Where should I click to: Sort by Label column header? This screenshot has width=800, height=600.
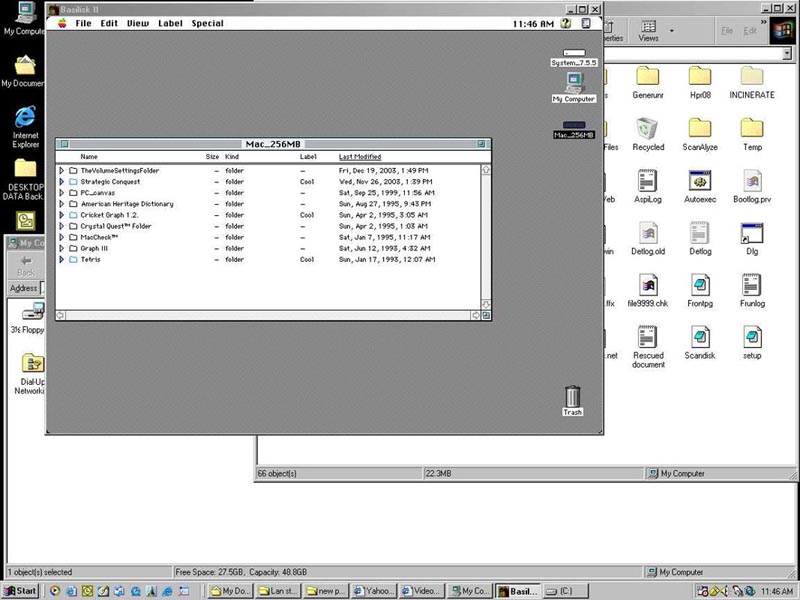point(308,157)
